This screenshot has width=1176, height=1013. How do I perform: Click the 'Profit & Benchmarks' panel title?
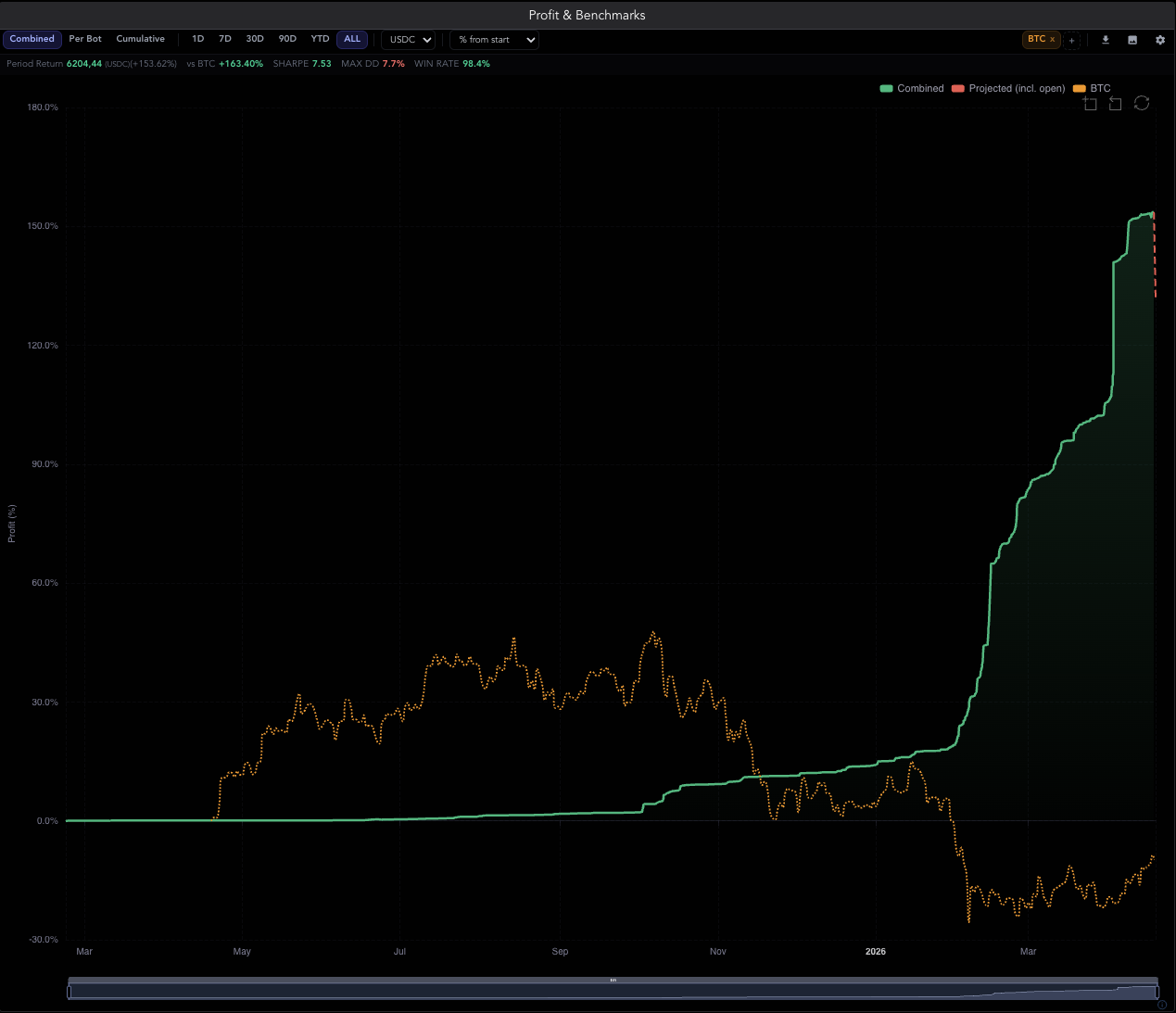click(588, 15)
